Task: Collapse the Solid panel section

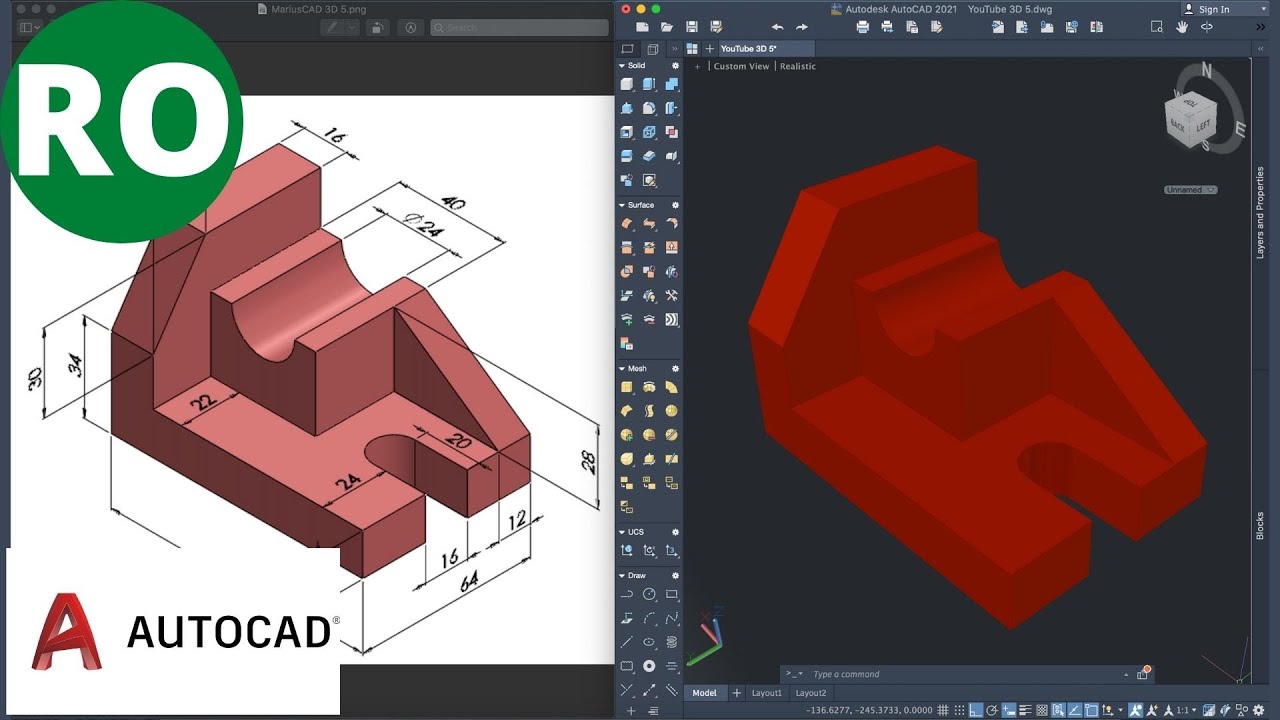Action: (x=622, y=66)
